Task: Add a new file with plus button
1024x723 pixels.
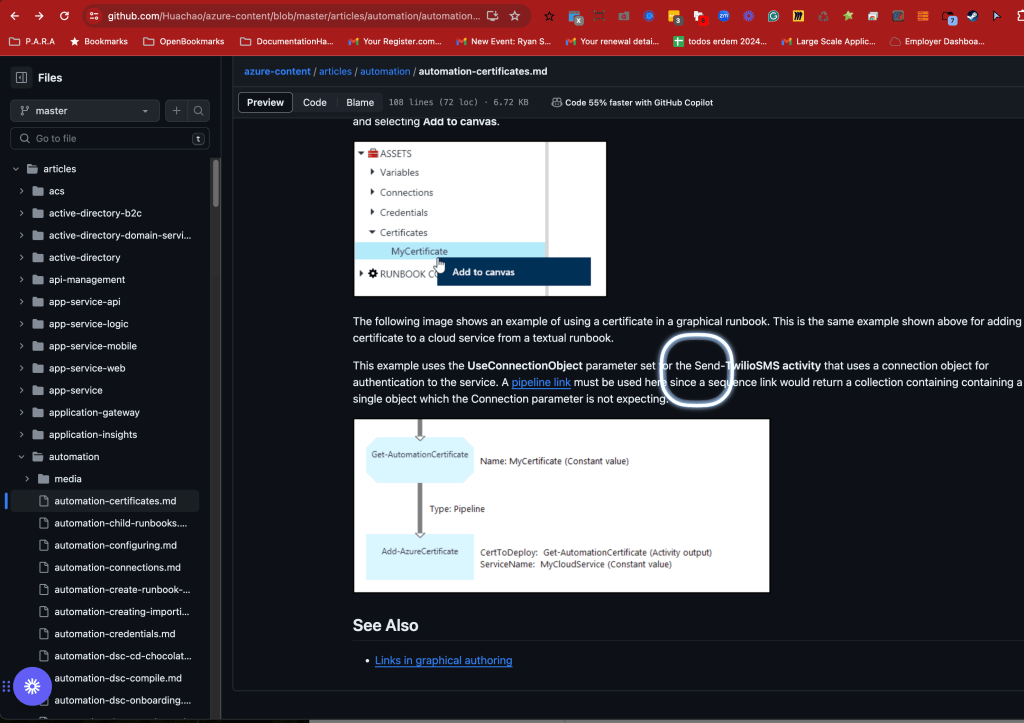Action: 176,111
